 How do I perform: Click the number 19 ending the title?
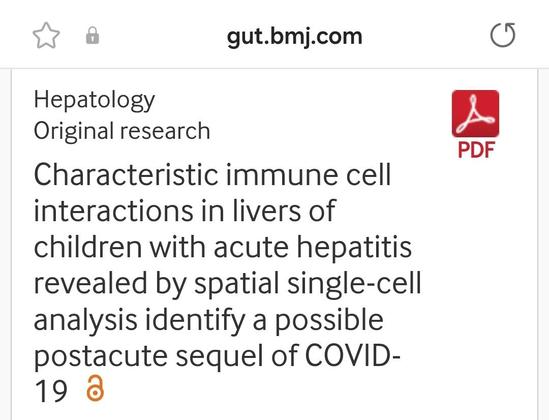point(51,391)
